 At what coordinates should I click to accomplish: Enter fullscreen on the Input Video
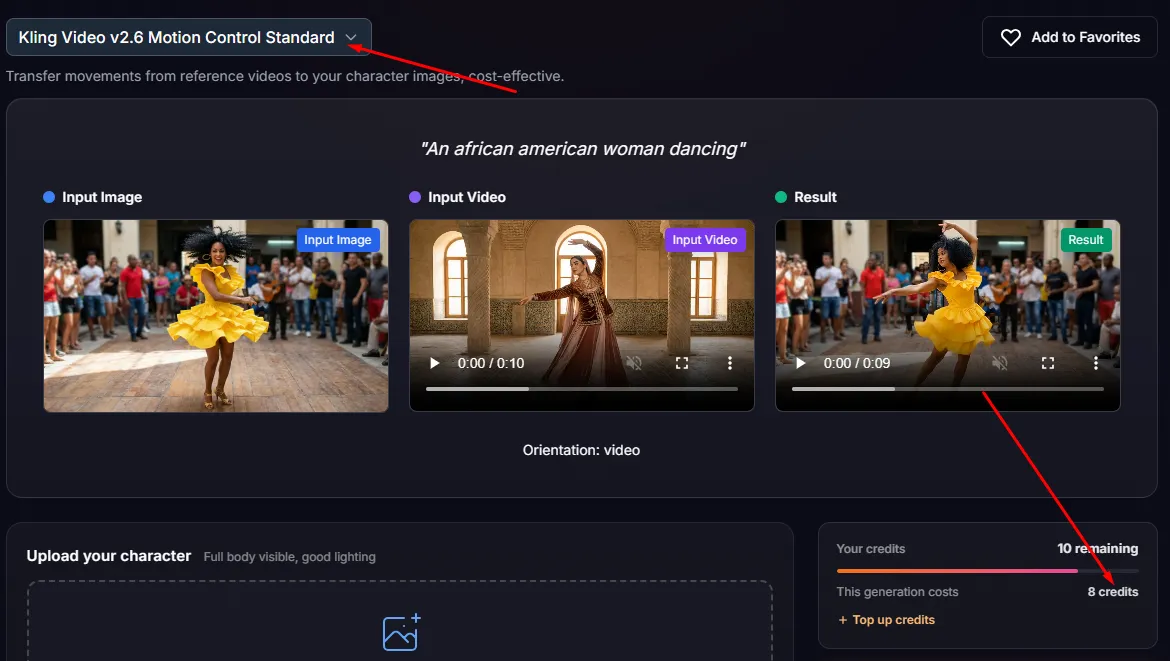click(682, 363)
